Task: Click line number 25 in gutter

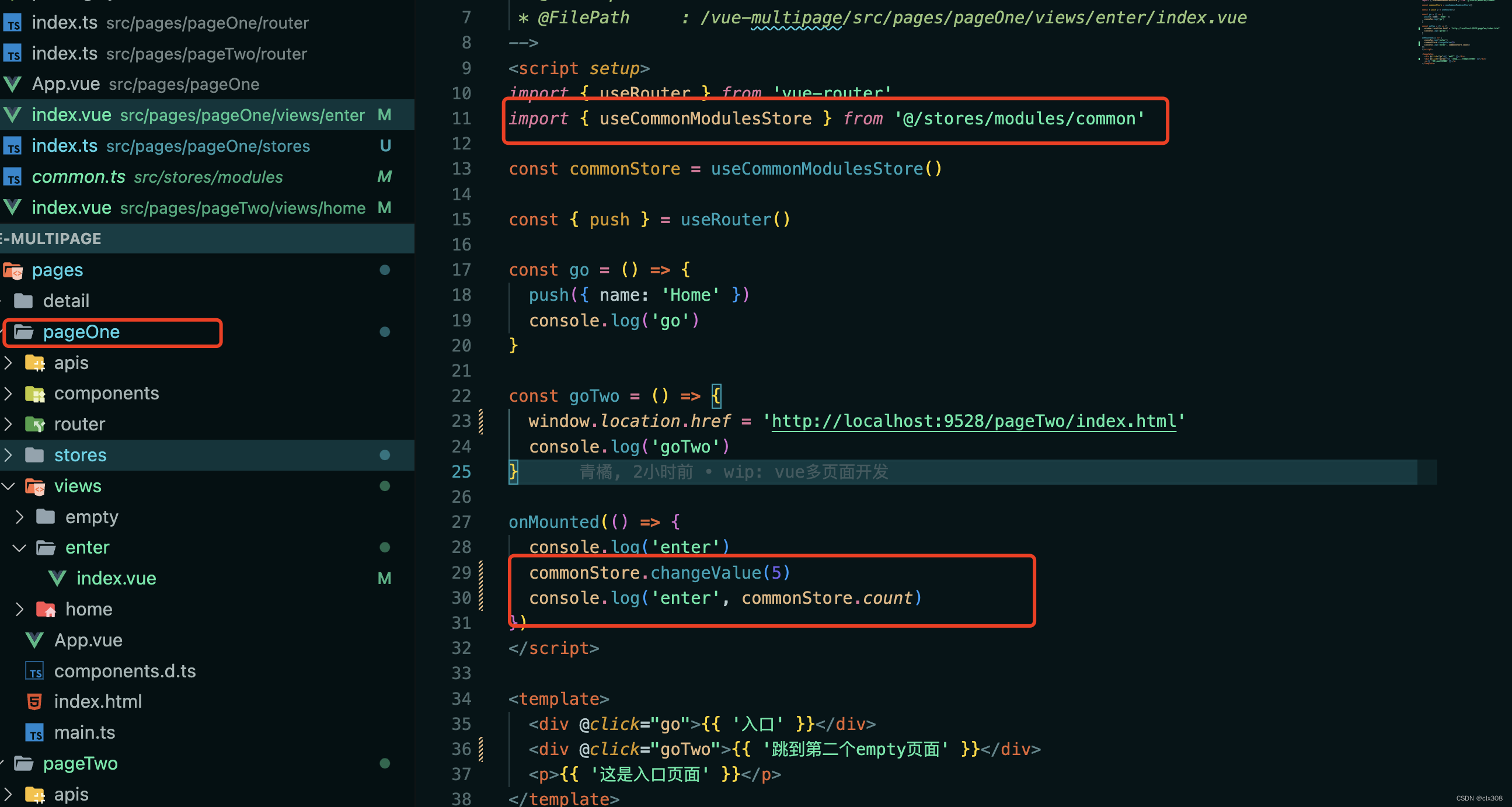Action: 461,471
